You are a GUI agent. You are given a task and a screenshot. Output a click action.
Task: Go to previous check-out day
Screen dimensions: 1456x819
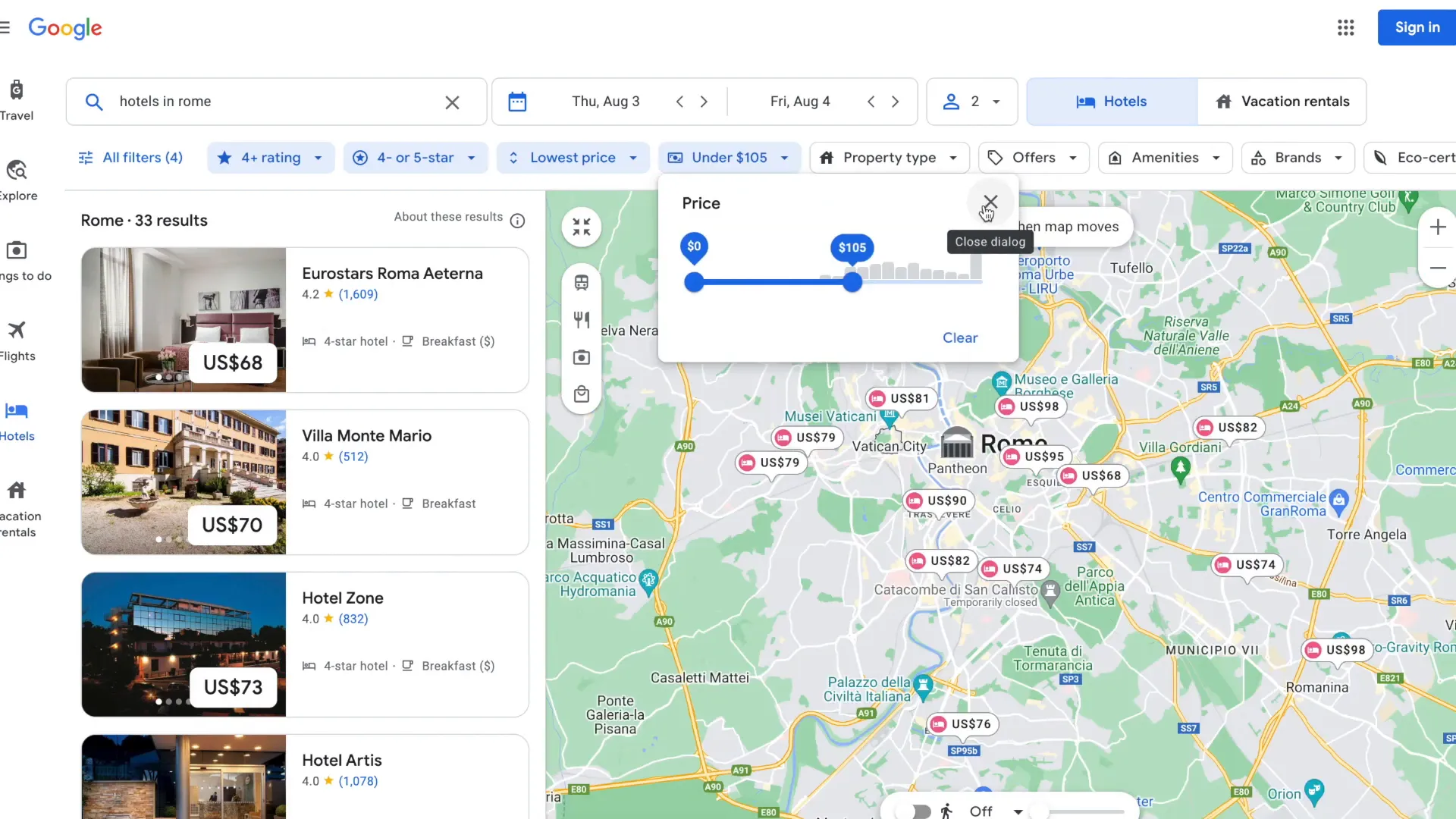click(x=871, y=102)
